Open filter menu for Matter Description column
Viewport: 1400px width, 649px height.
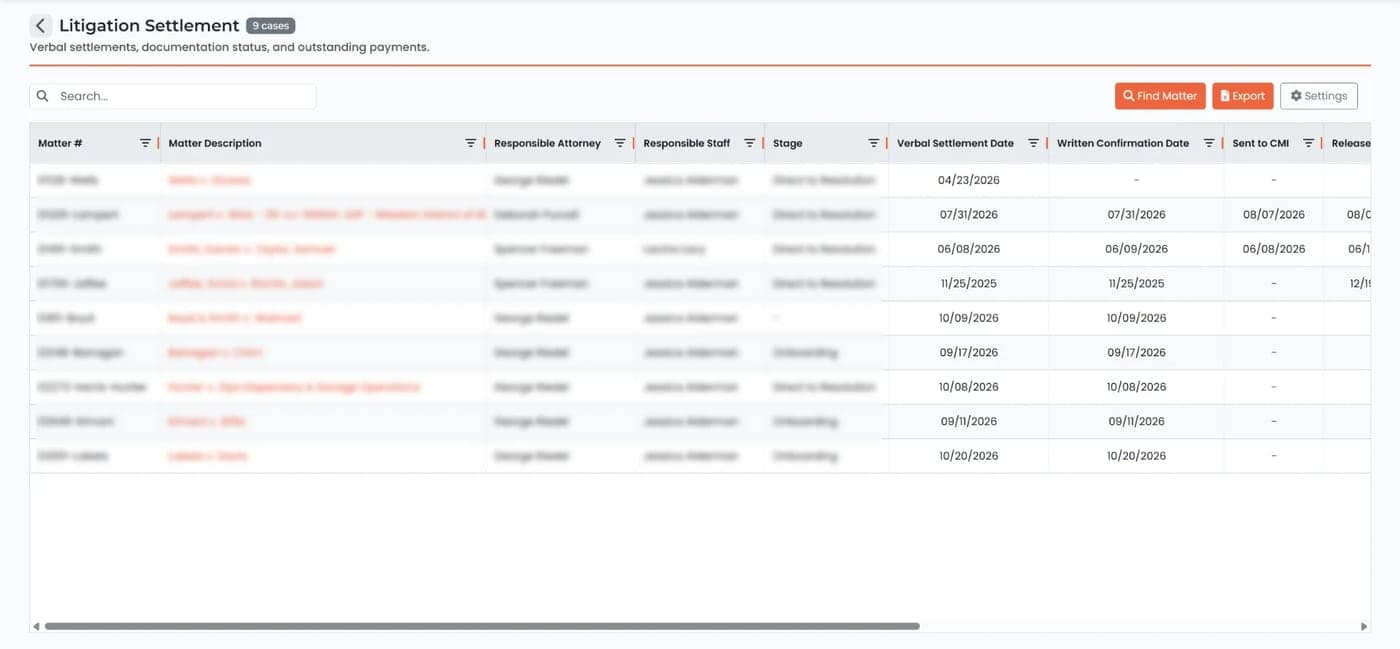pos(471,143)
